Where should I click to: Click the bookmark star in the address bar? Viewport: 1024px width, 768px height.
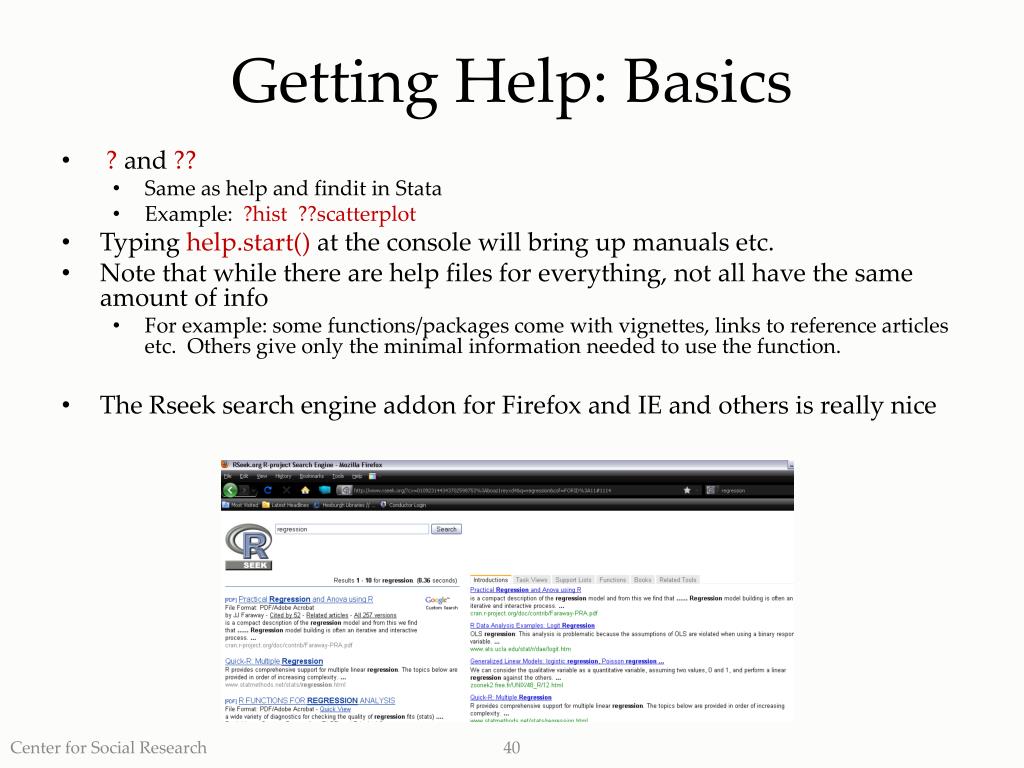click(x=687, y=490)
